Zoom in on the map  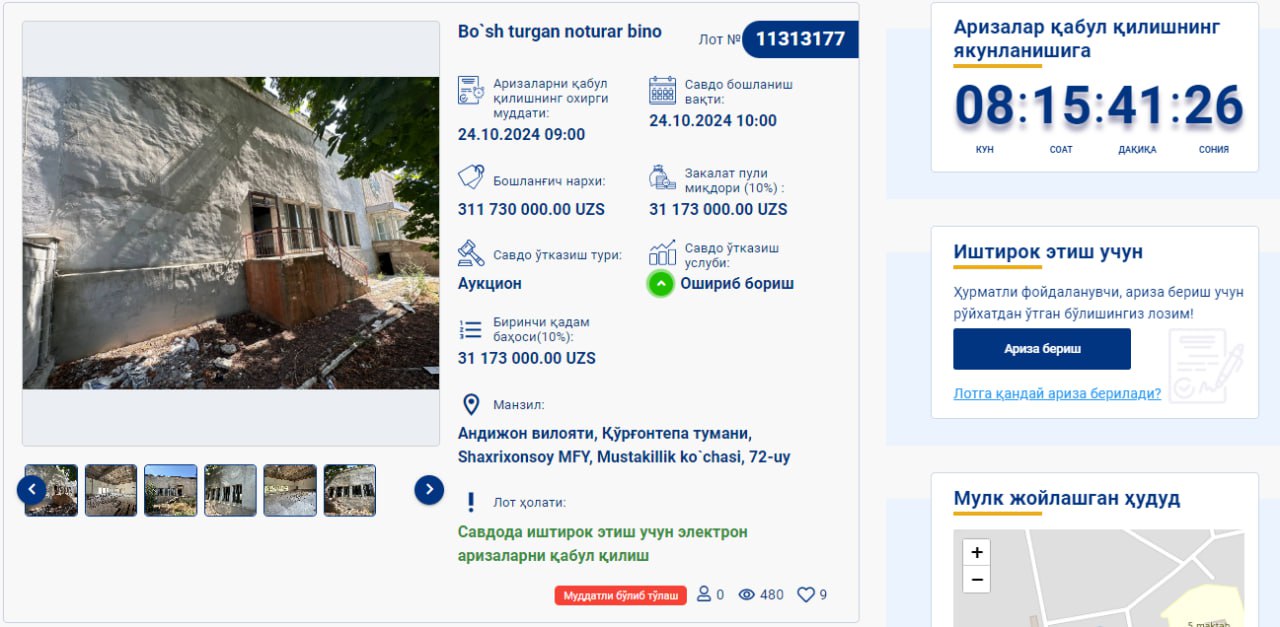tap(977, 553)
